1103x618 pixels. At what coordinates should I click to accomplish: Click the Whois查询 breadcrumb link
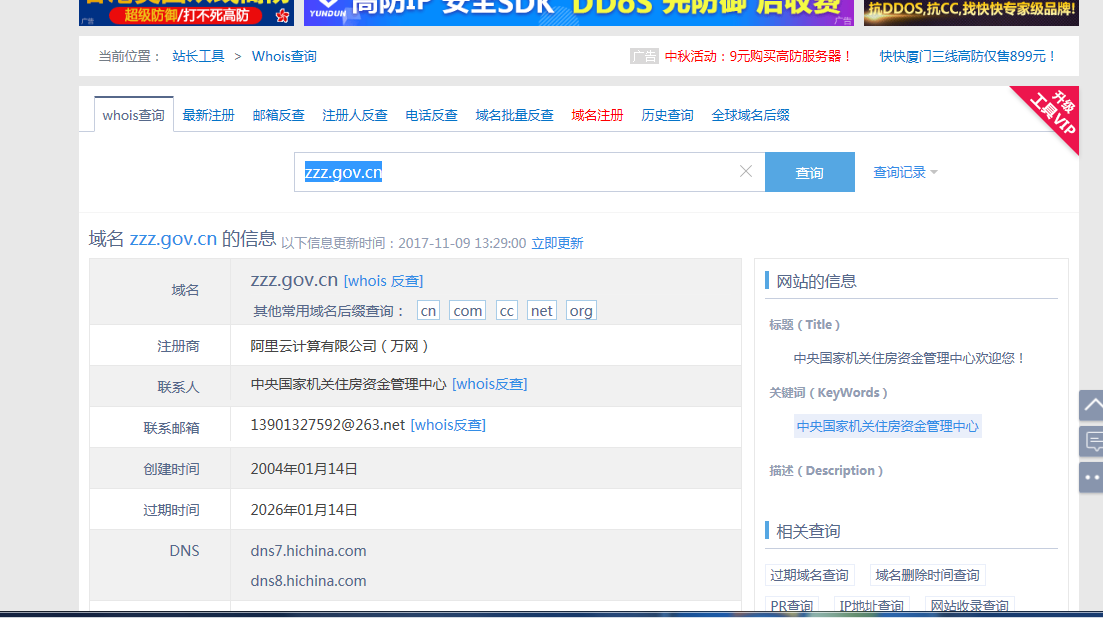pos(284,56)
